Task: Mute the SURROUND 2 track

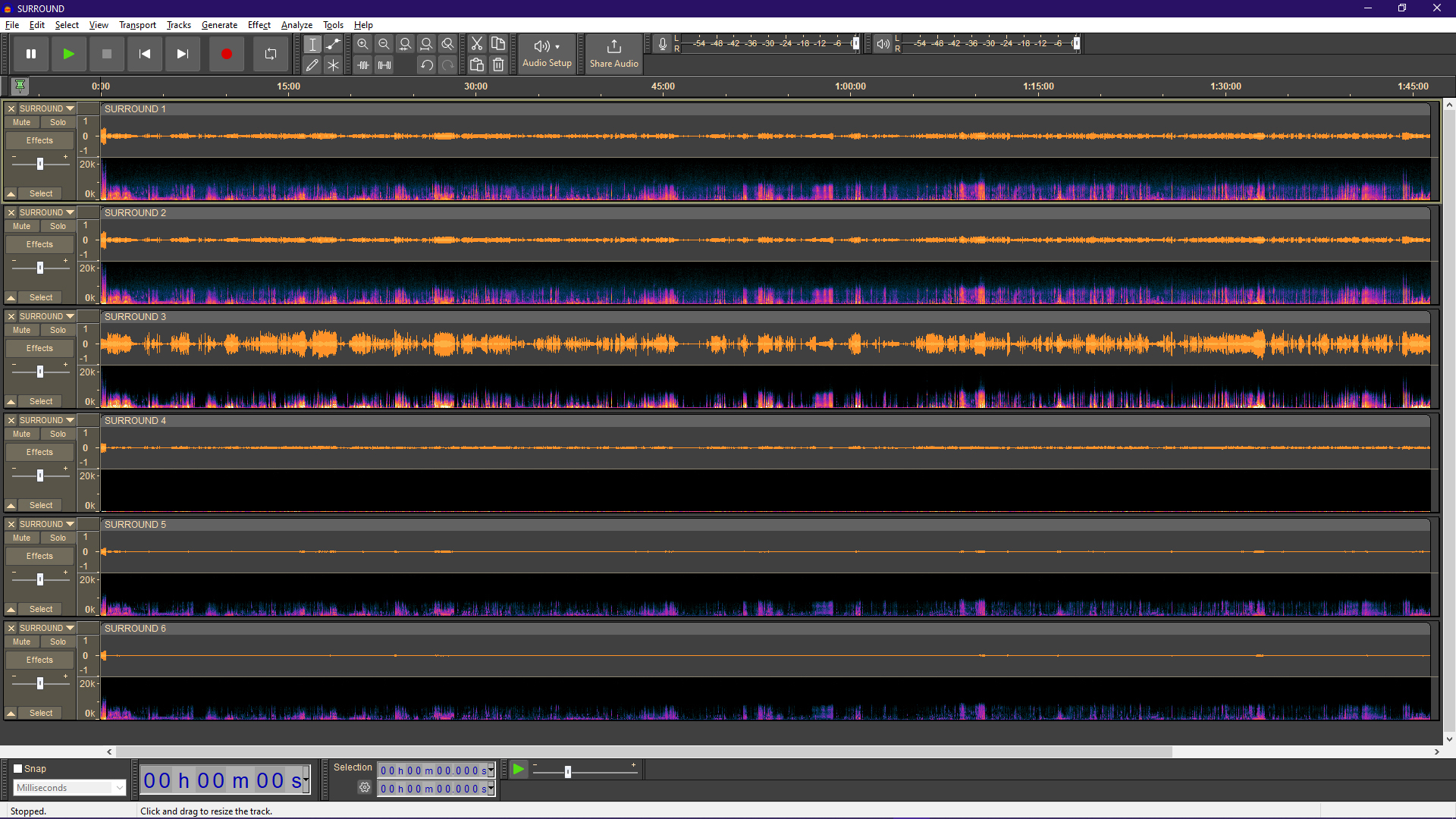Action: coord(22,226)
